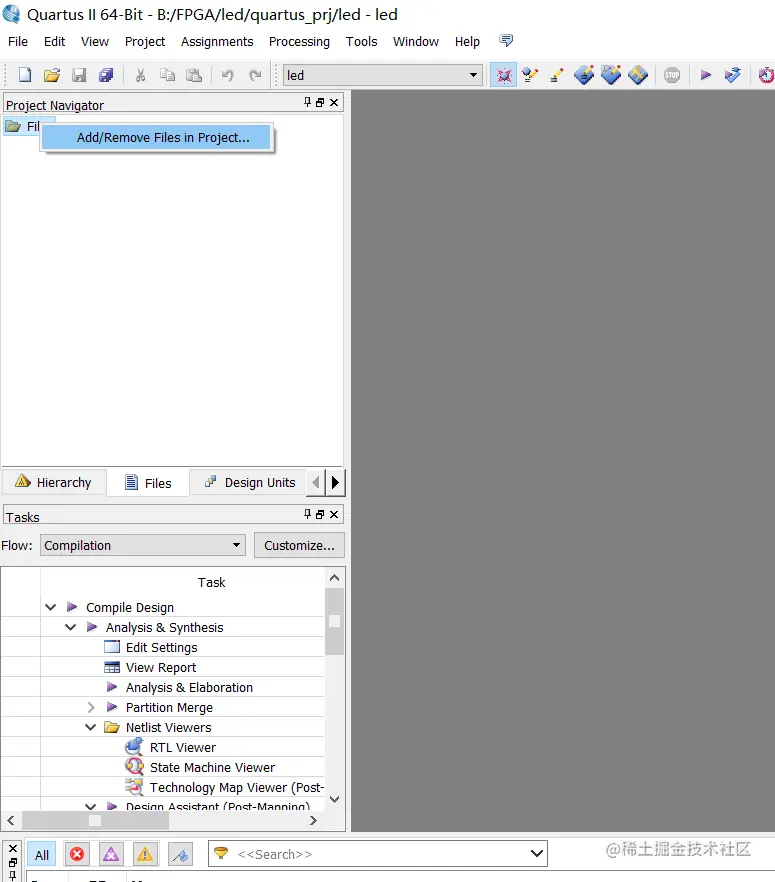The image size is (775, 882).
Task: Open a file using the yellow folder toolbar icon
Action: pyautogui.click(x=52, y=75)
